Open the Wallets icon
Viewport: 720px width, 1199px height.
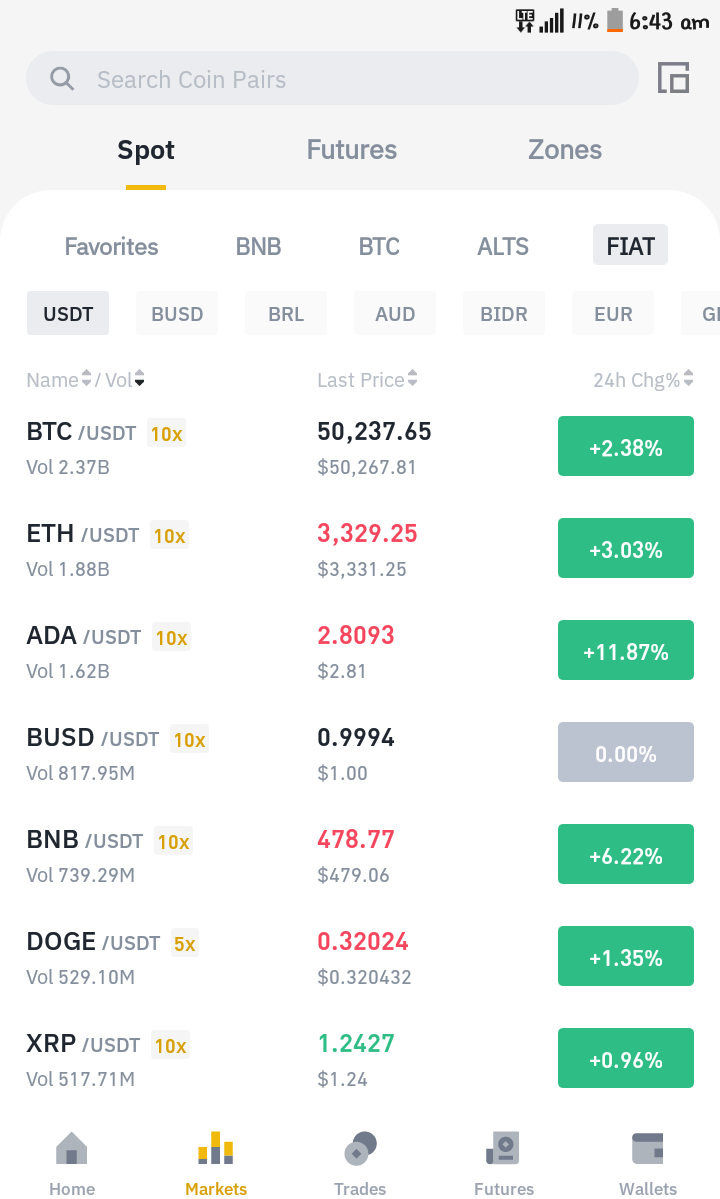click(647, 1149)
